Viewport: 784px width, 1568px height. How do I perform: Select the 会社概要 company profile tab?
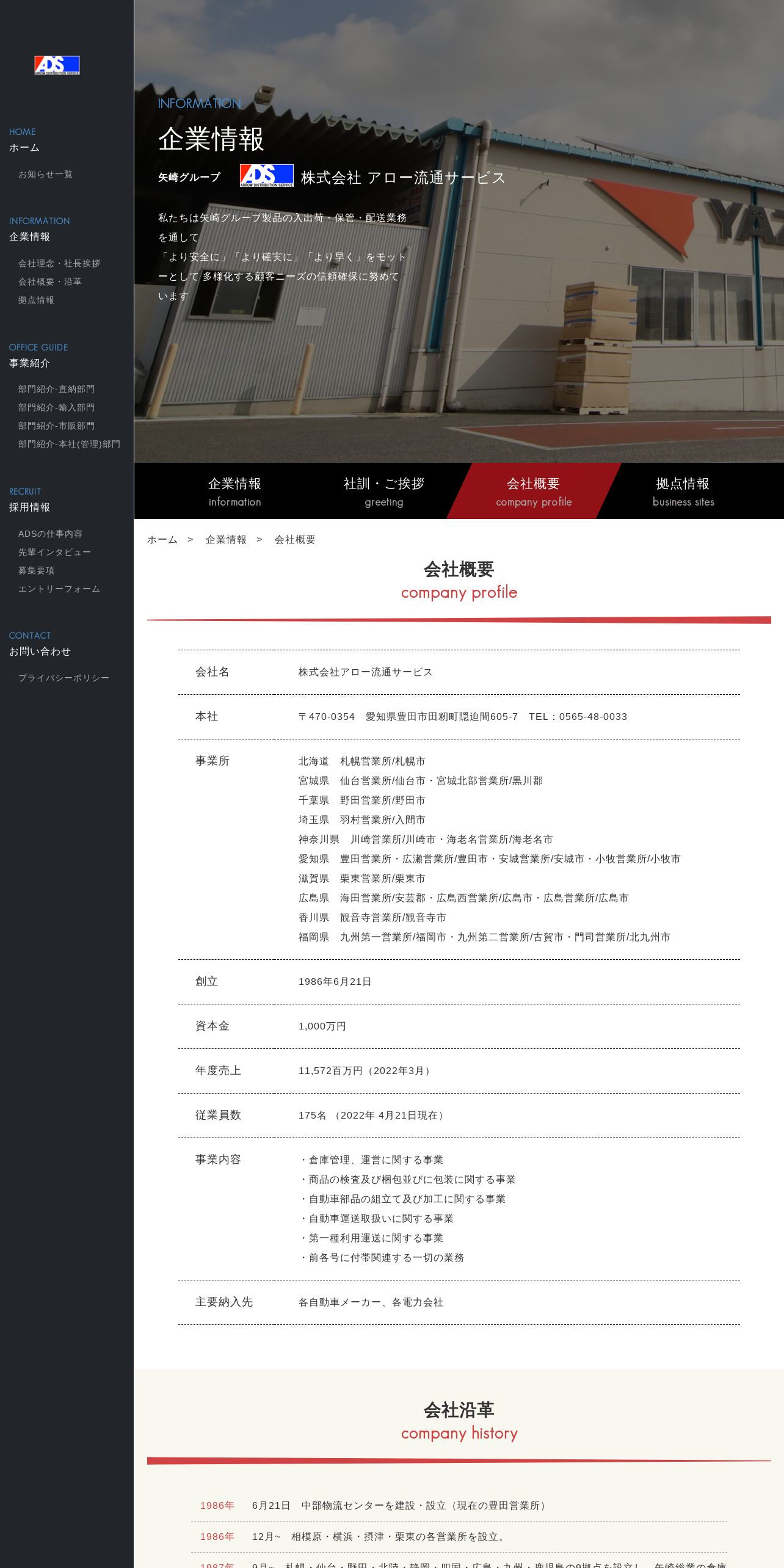(x=534, y=491)
